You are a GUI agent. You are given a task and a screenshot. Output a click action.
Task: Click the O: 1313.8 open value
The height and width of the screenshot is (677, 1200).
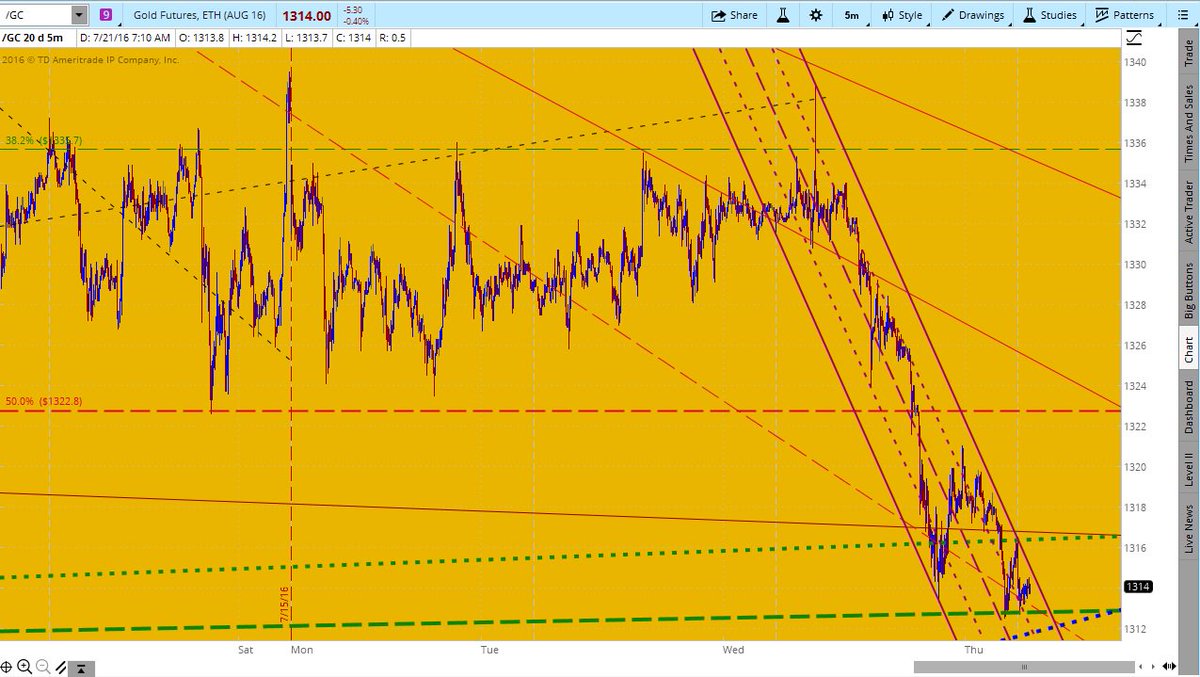[201, 38]
